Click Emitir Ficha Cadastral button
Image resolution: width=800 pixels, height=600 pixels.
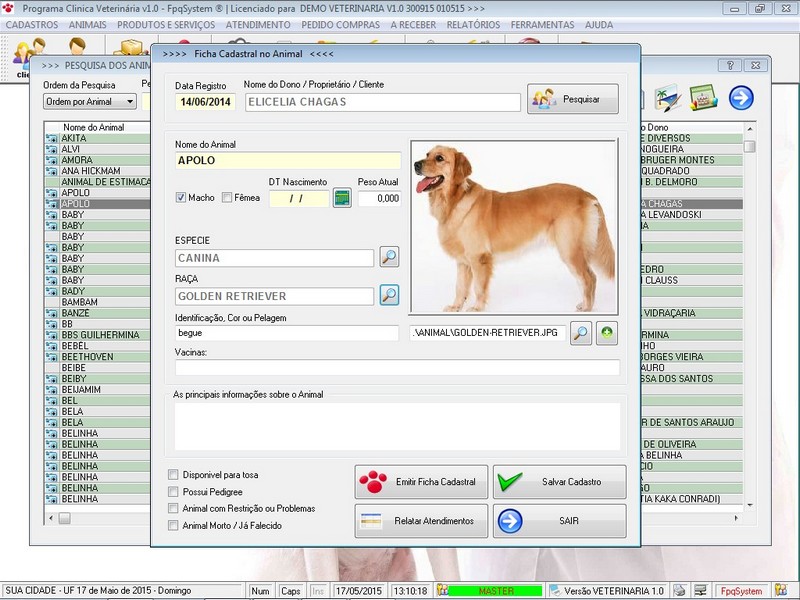tap(421, 482)
